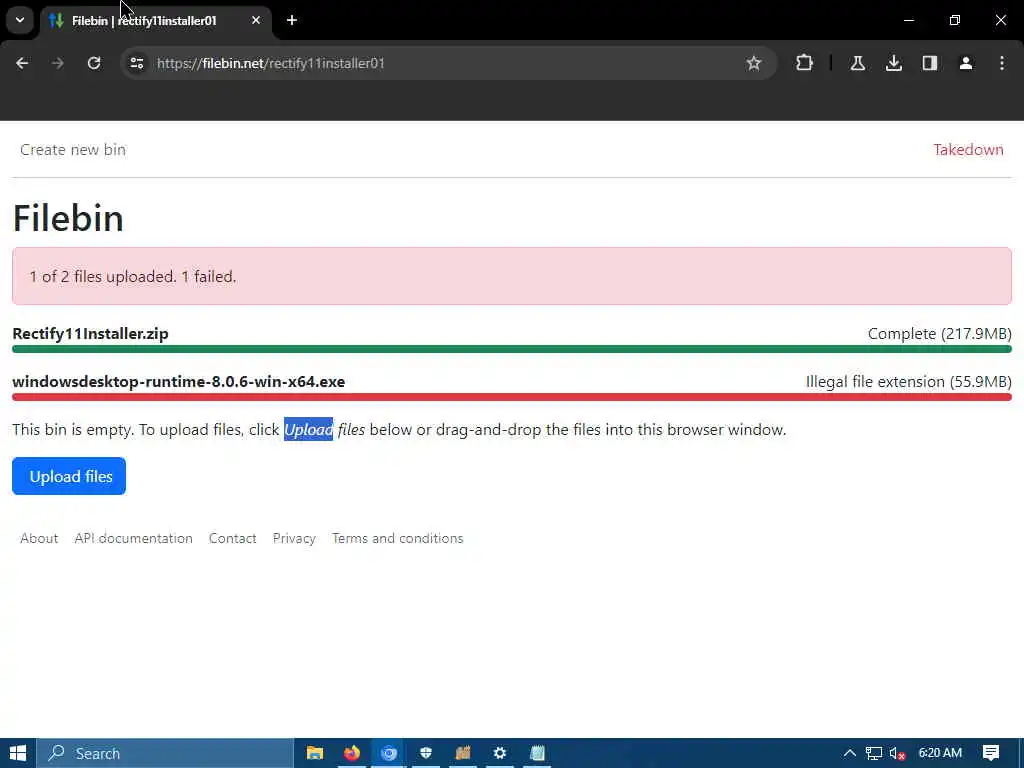Open the shield security taskbar app
The image size is (1024, 768).
tap(426, 753)
